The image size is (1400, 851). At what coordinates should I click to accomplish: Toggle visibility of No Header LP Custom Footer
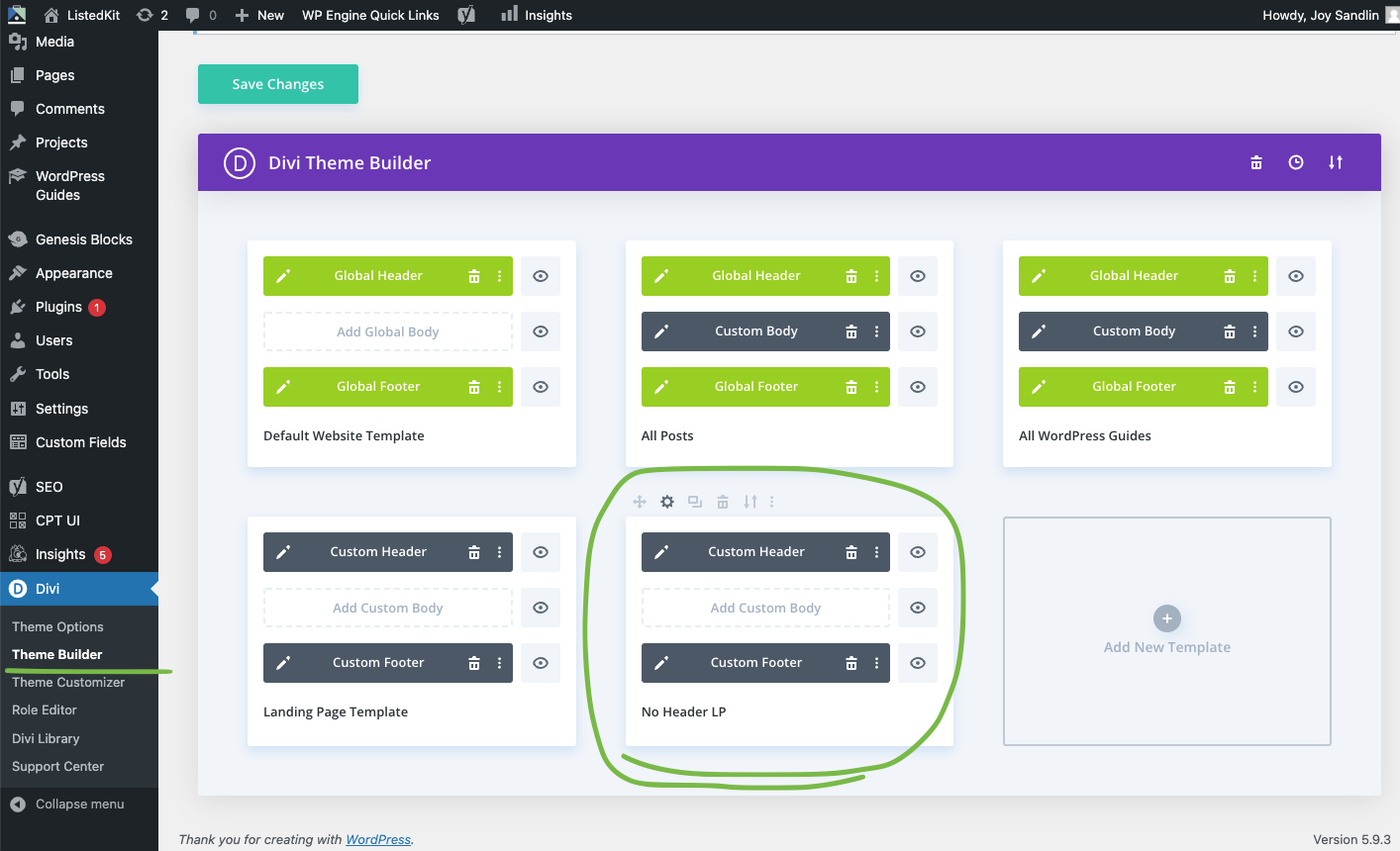coord(918,663)
